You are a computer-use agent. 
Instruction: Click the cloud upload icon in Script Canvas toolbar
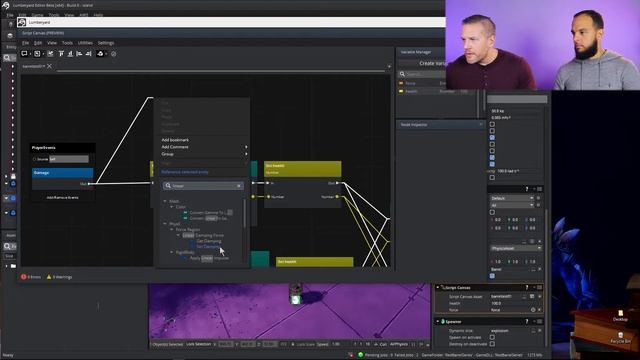[x=100, y=53]
